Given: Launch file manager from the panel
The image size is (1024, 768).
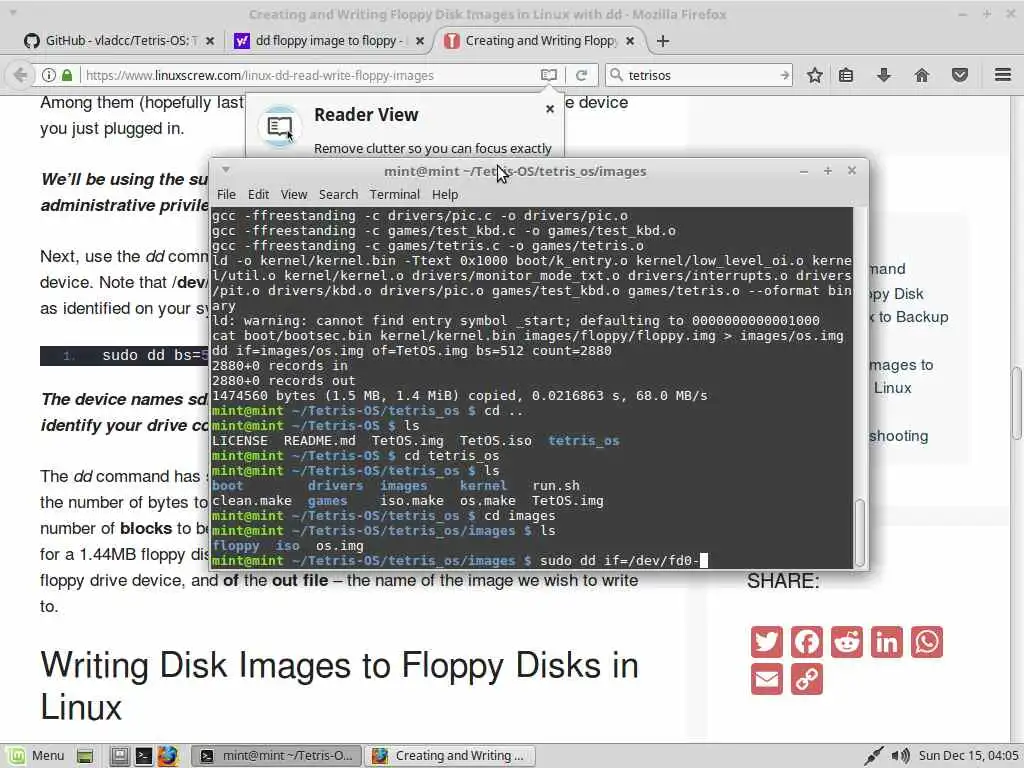Looking at the screenshot, I should tap(119, 756).
